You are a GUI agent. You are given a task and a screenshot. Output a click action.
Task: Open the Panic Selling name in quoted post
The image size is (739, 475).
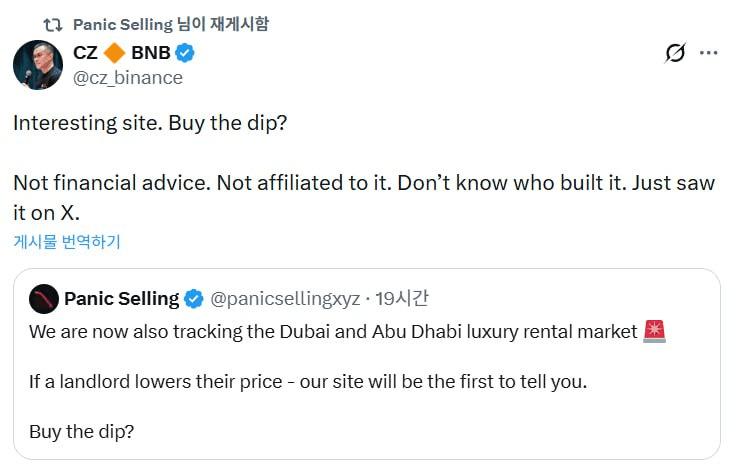[121, 298]
